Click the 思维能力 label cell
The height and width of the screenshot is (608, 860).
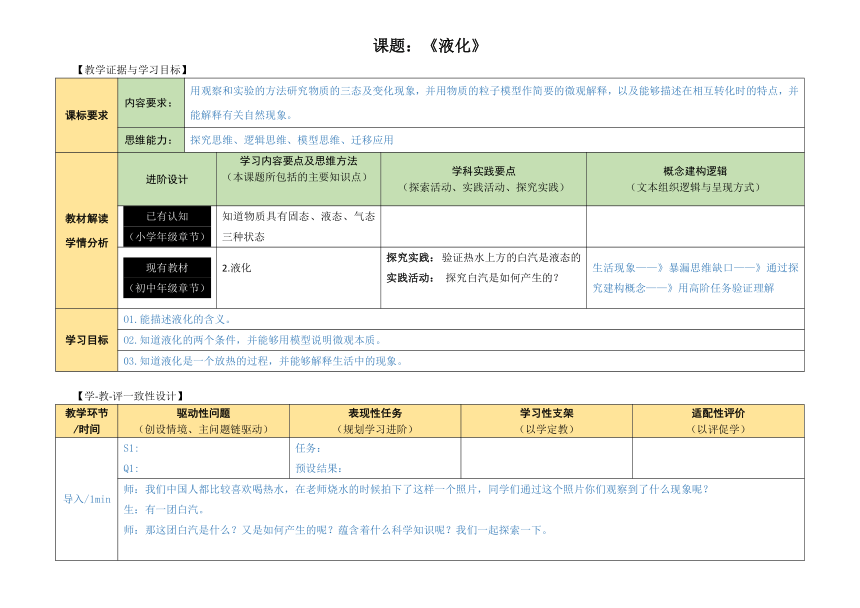[151, 140]
